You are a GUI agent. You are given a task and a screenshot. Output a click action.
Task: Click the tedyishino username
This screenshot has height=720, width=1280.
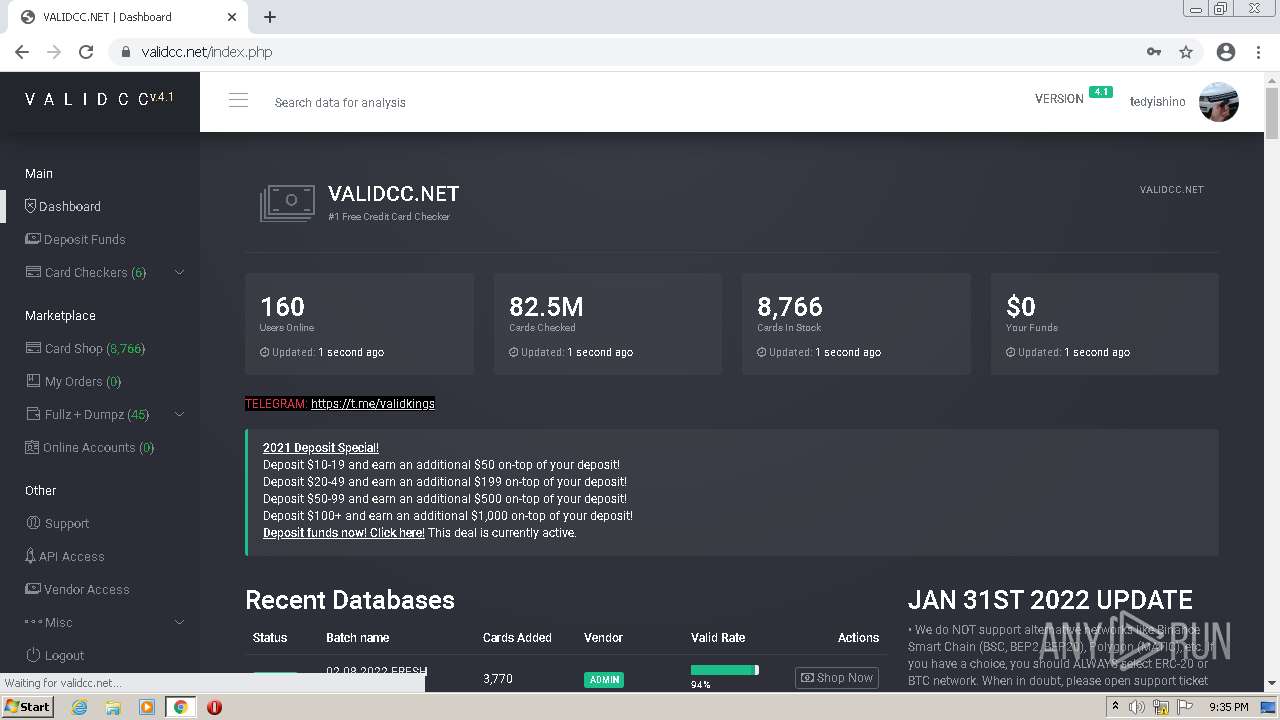tap(1158, 102)
